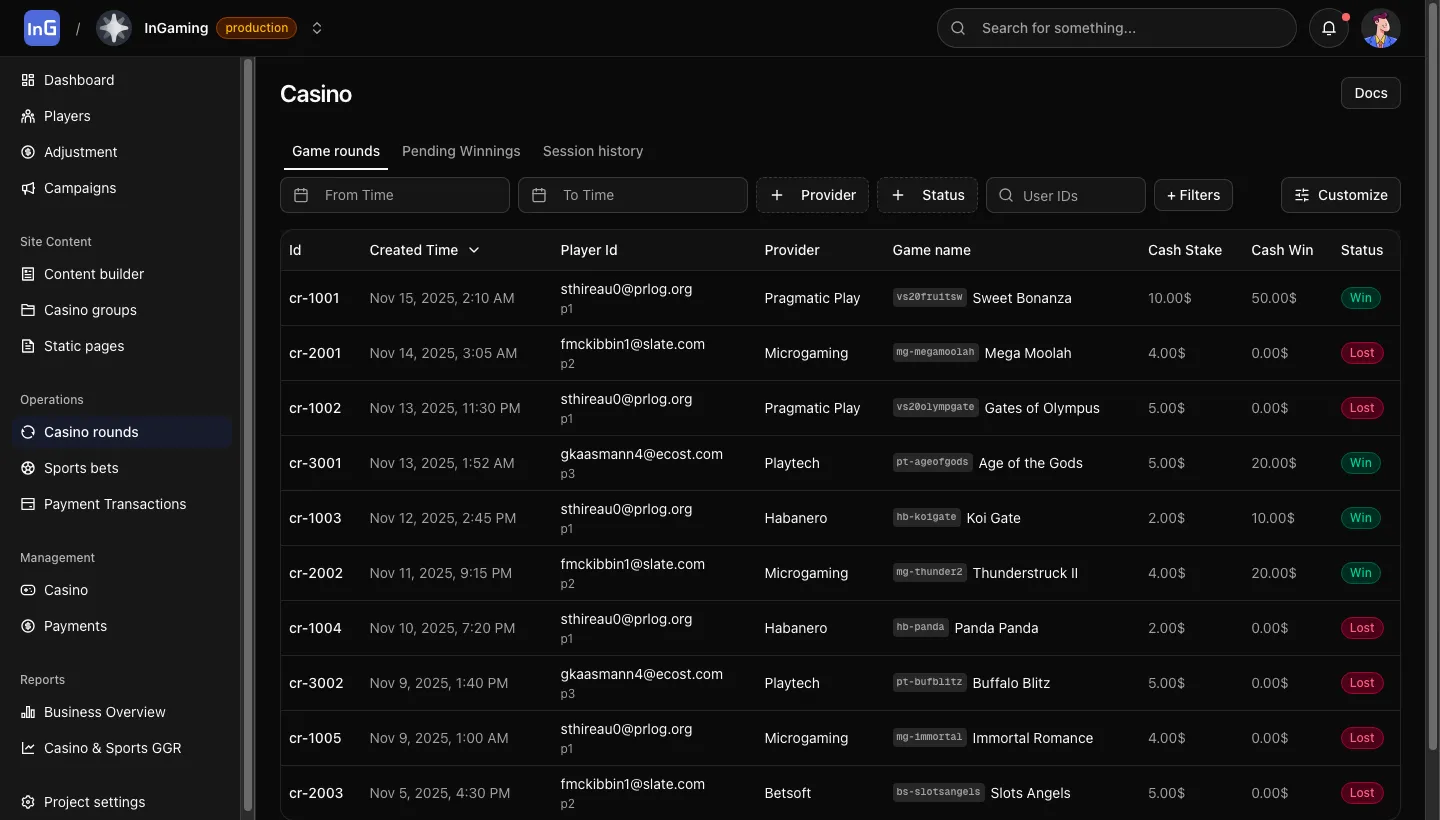Viewport: 1440px width, 820px height.
Task: Open the Provider filter dropdown
Action: click(812, 195)
